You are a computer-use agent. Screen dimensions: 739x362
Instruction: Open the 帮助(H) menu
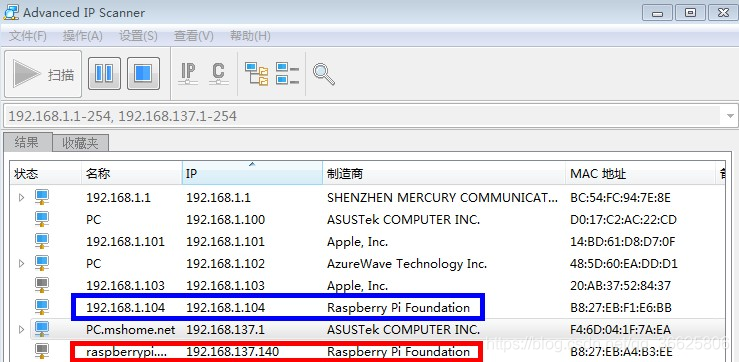point(250,36)
